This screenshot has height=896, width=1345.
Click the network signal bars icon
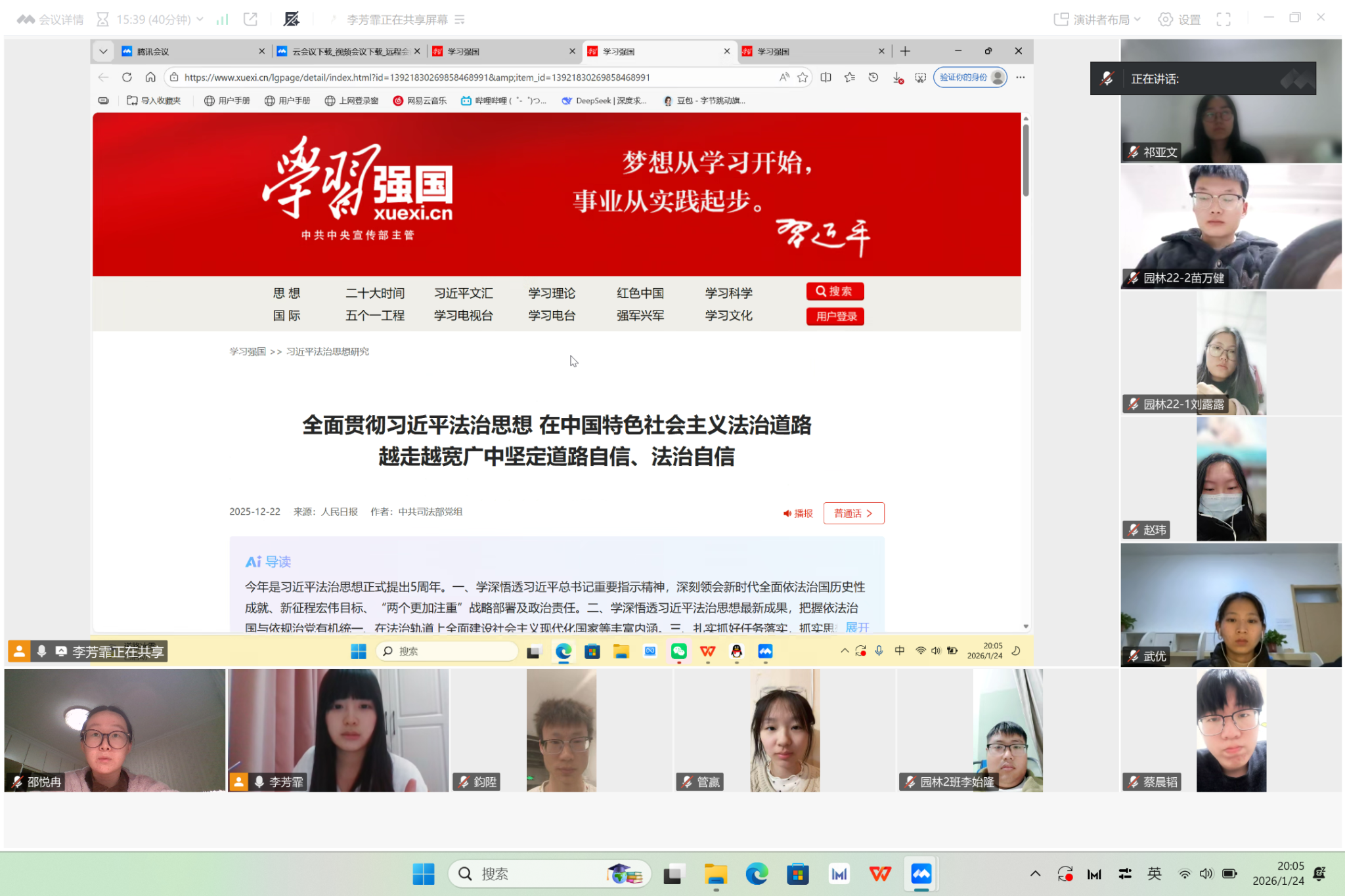(x=222, y=20)
